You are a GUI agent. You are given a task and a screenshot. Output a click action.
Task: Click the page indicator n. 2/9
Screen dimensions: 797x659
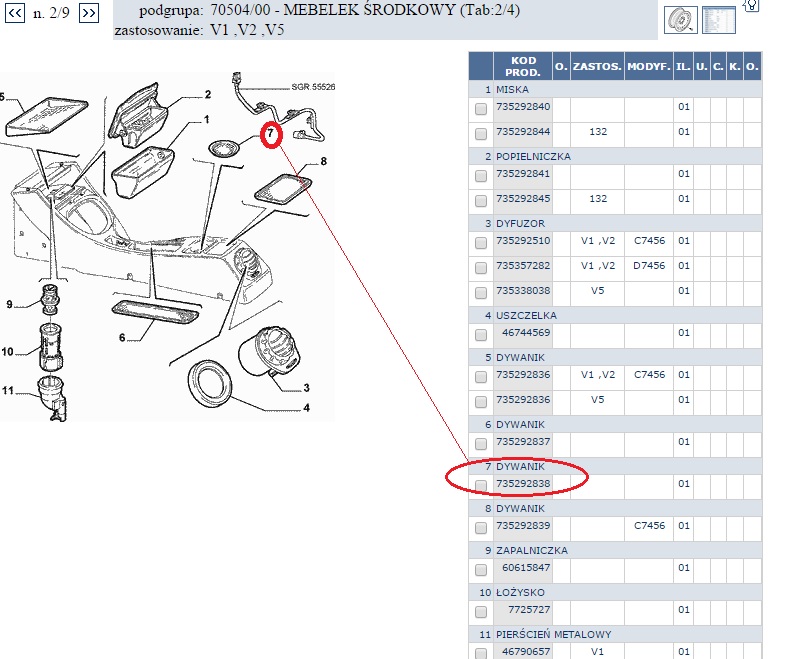tap(51, 13)
